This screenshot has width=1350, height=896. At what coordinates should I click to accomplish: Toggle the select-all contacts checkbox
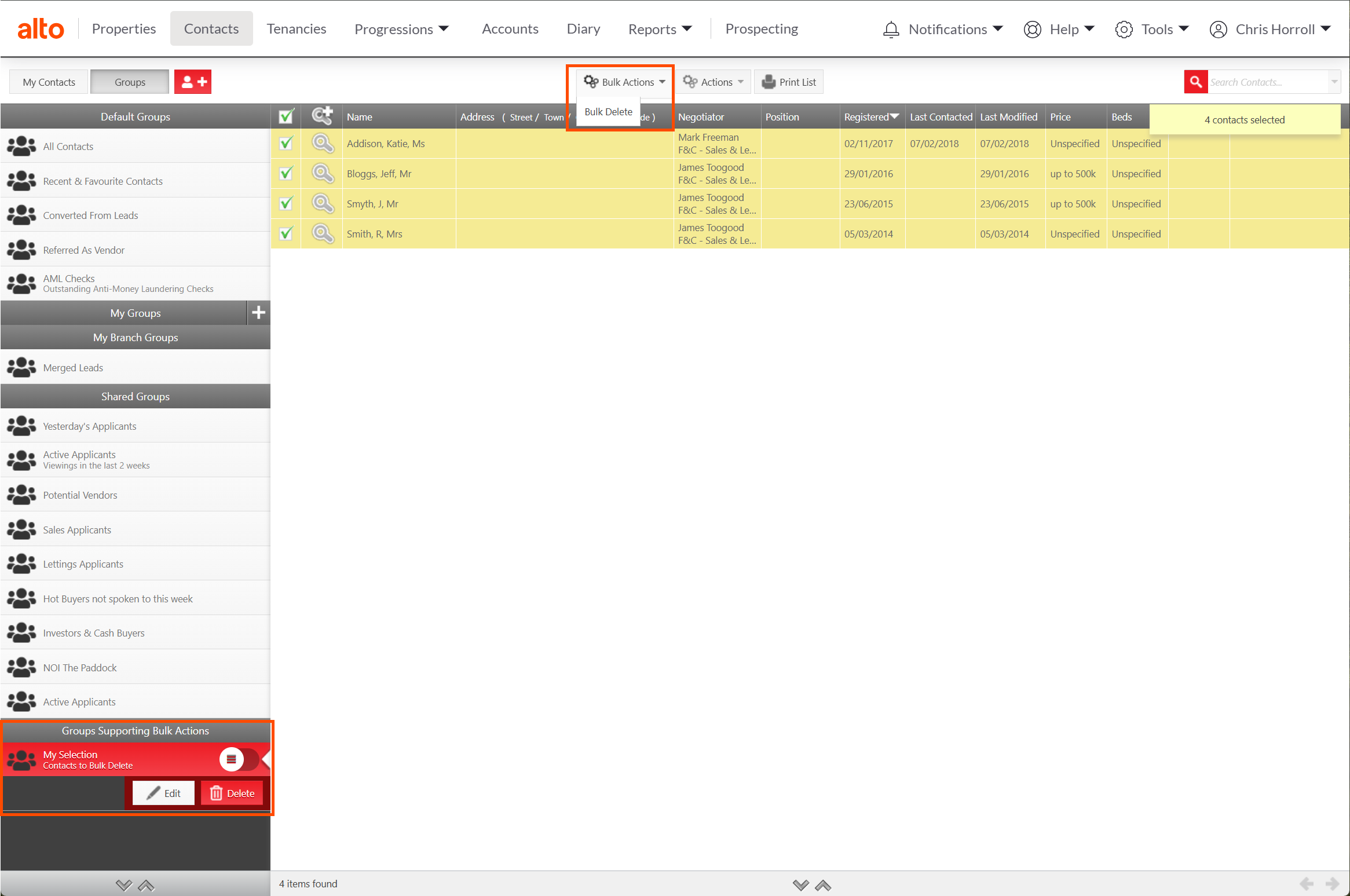(x=286, y=116)
